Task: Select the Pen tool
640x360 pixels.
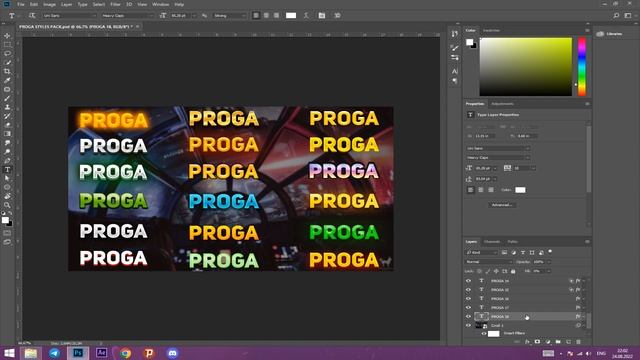Action: pyautogui.click(x=7, y=161)
